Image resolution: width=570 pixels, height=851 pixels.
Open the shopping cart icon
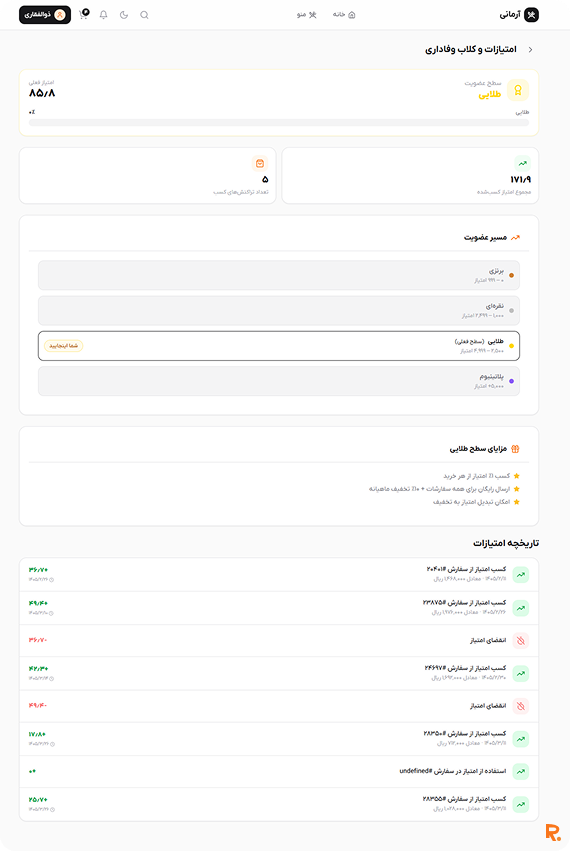point(84,14)
